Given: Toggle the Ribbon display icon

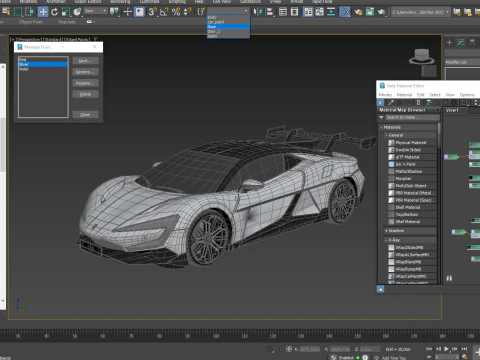Looking at the screenshot, I should click(x=308, y=12).
